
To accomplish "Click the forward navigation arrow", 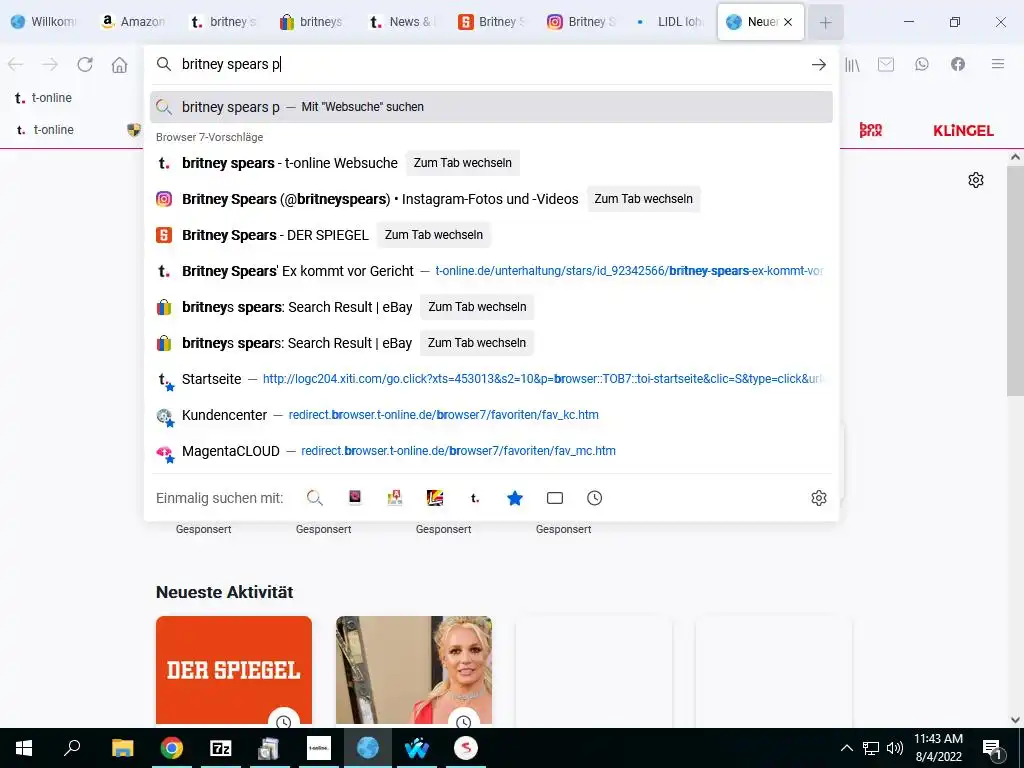I will point(50,64).
